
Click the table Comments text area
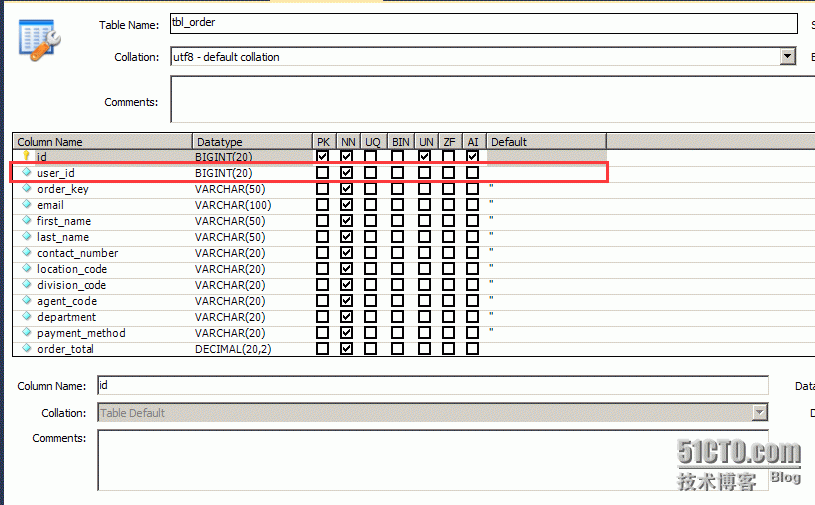(493, 99)
